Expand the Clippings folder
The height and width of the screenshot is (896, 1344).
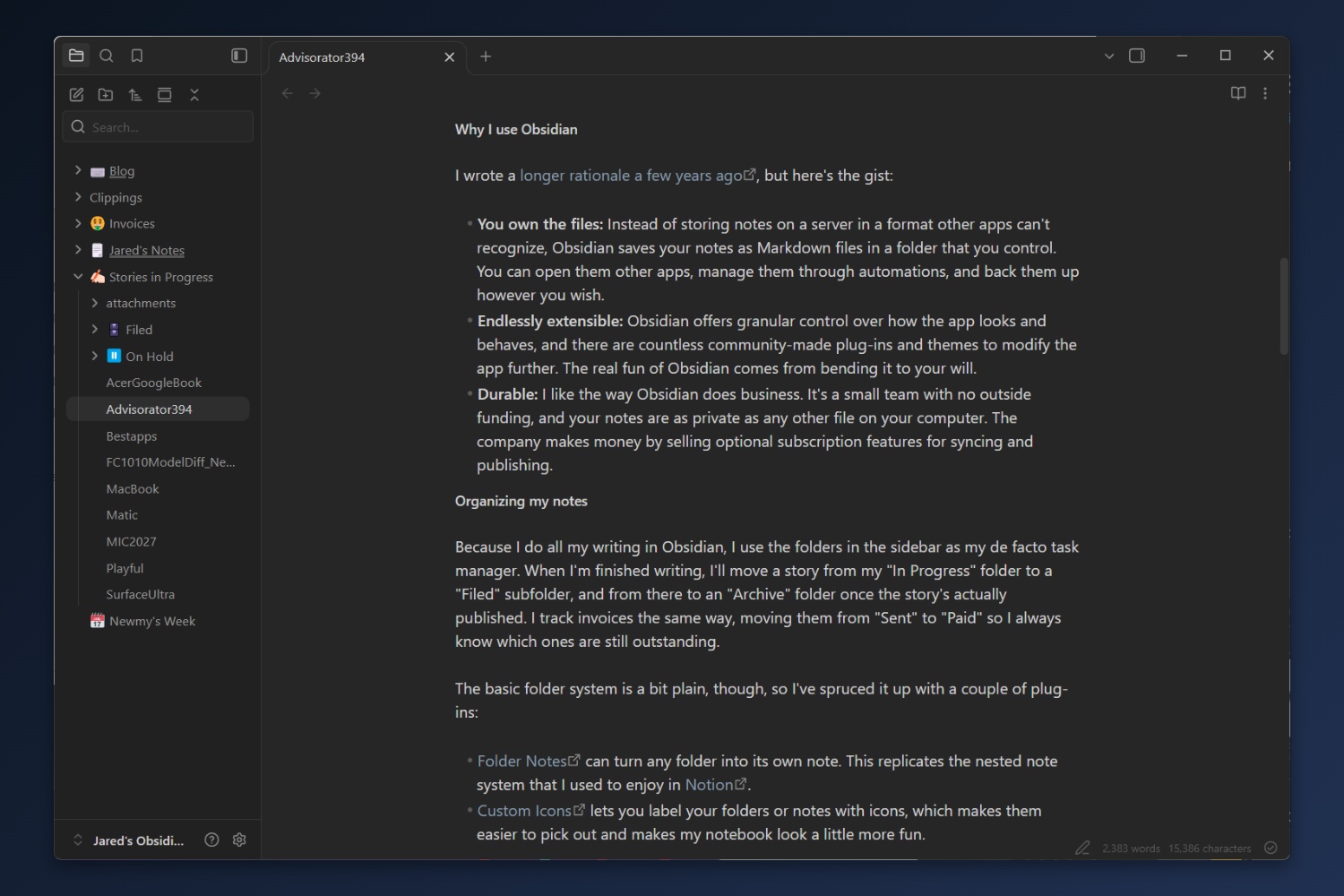(x=78, y=197)
